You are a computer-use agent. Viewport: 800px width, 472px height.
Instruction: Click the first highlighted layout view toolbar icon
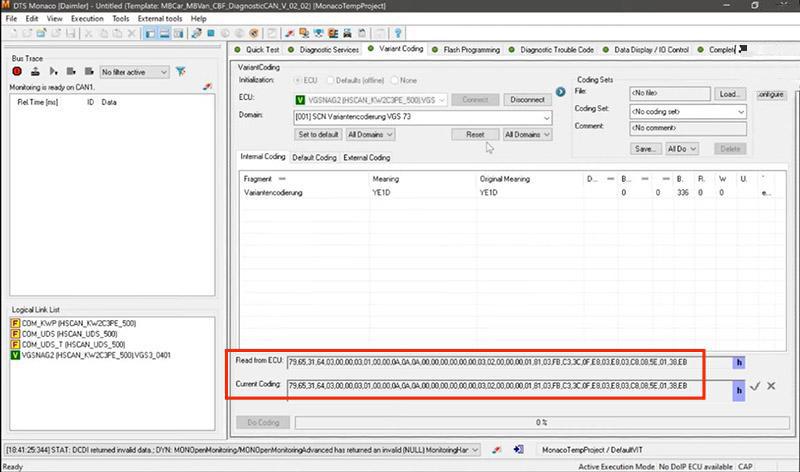pyautogui.click(x=150, y=34)
